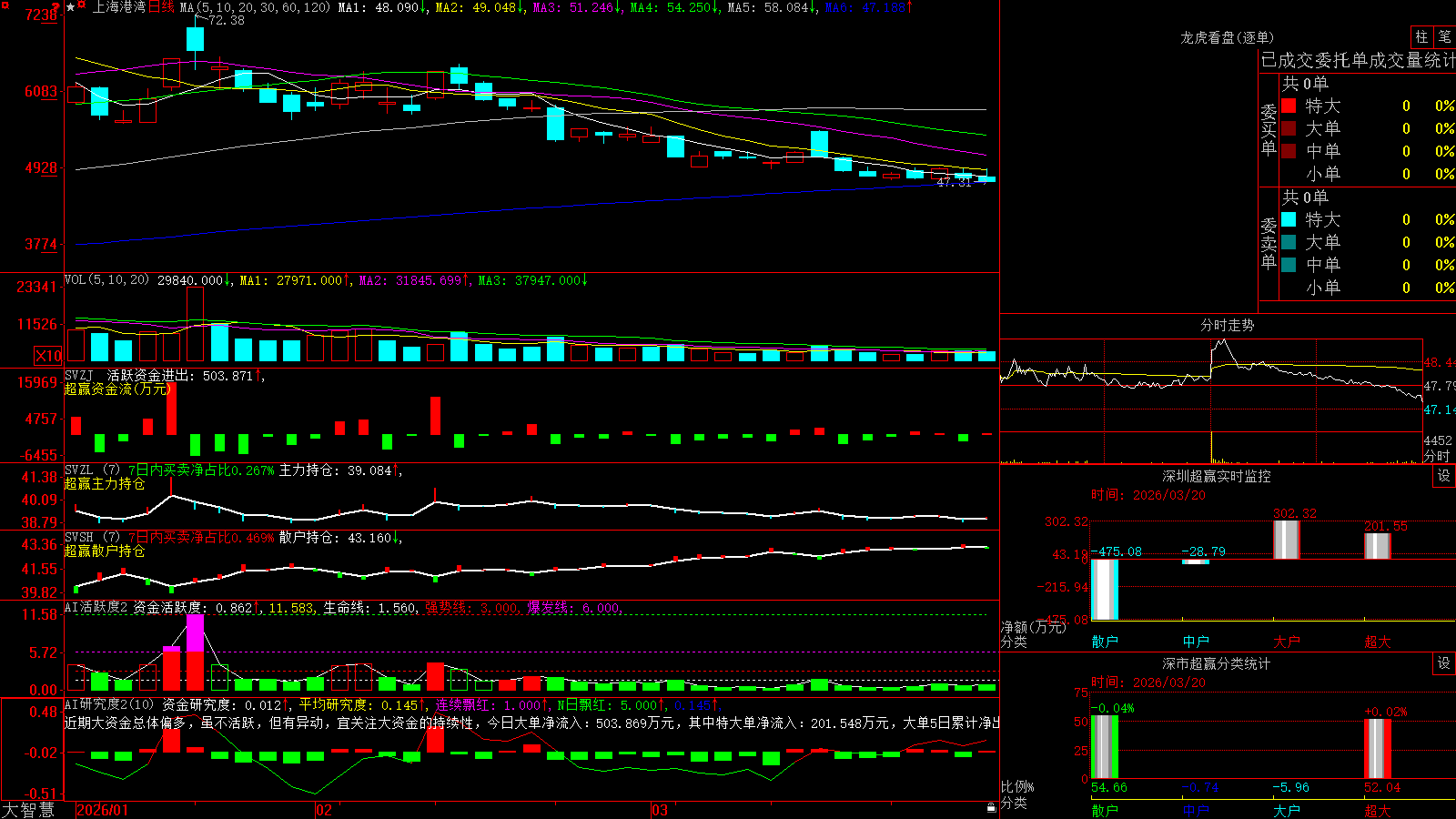Open 设 settings for 深圳超赢实时监控
The image size is (1456, 819).
(x=1444, y=476)
